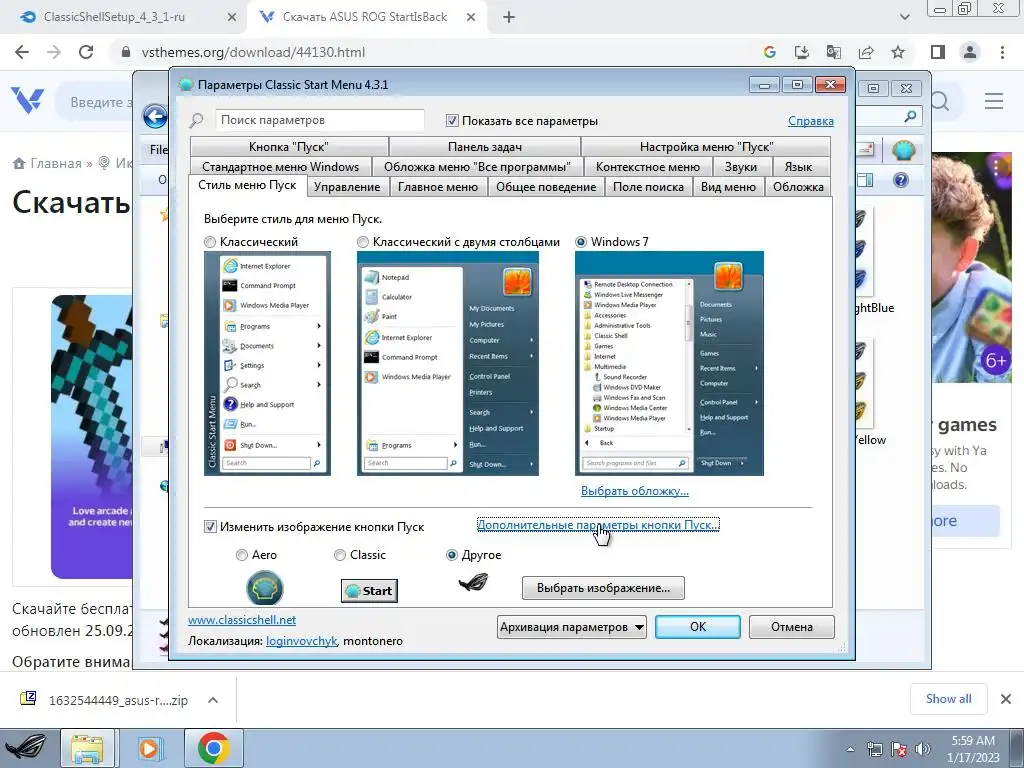Open Дополнительные параметры кнопки Пуск link

[x=598, y=525]
